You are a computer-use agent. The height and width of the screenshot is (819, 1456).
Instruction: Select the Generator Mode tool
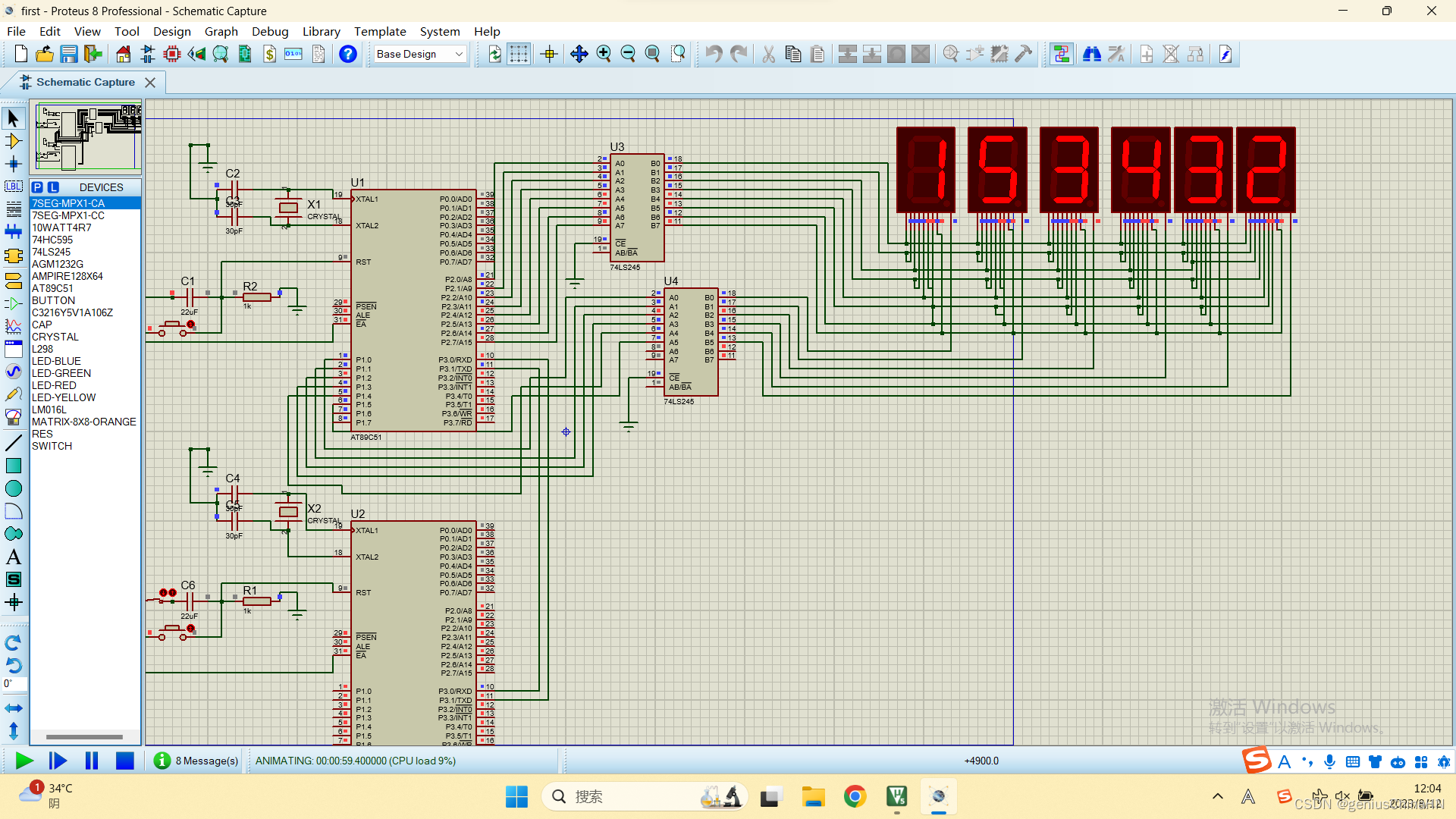(13, 372)
